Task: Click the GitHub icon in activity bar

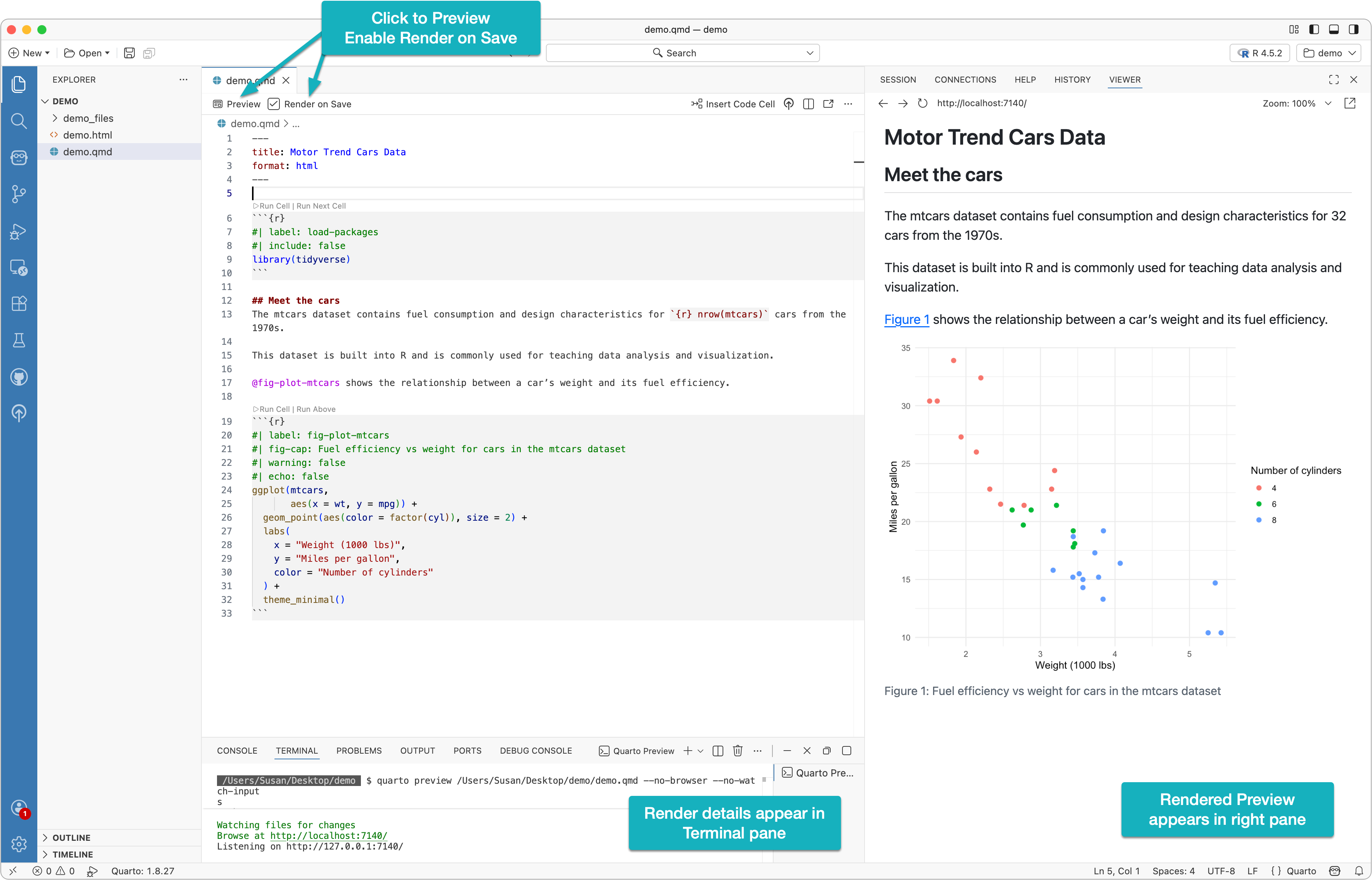Action: coord(19,377)
